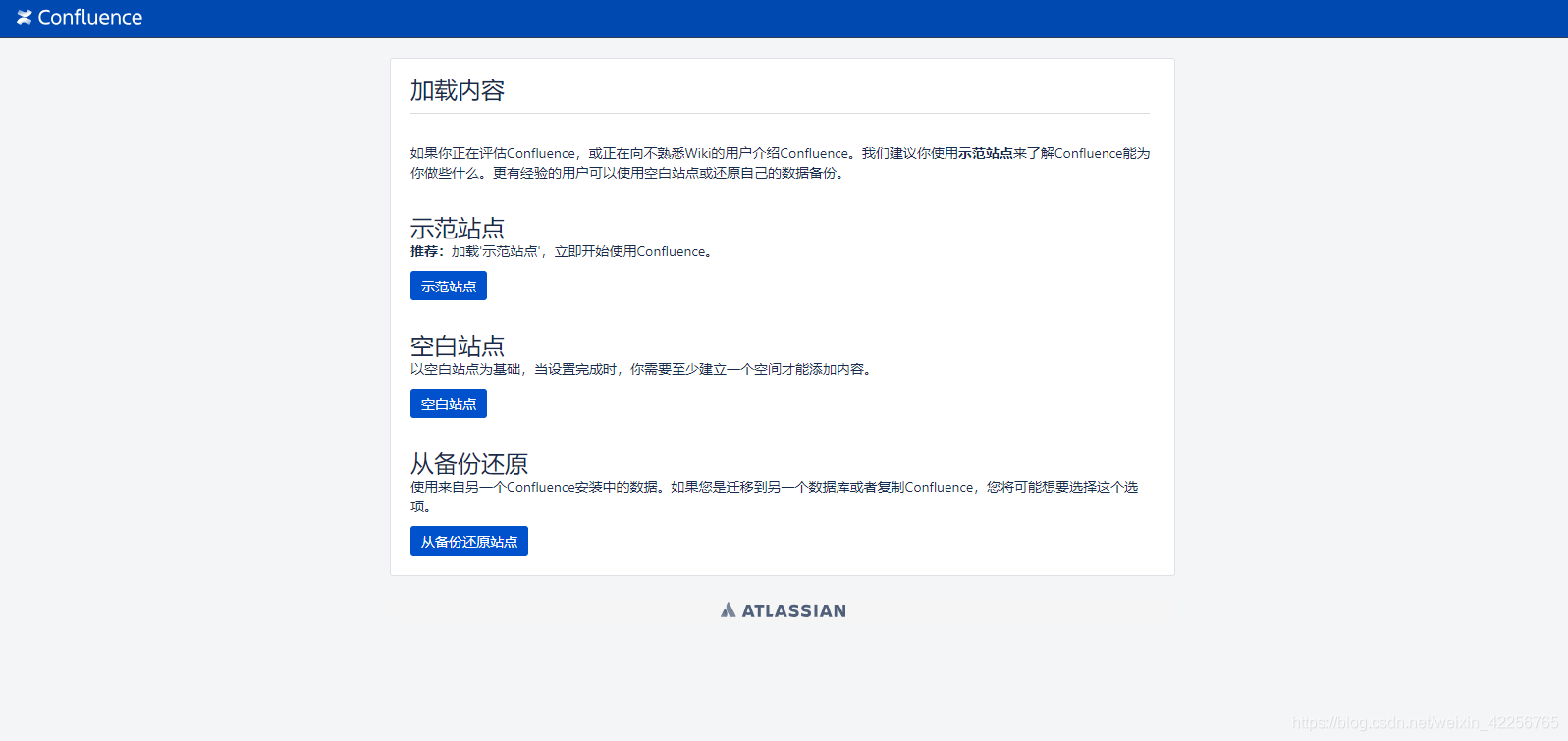This screenshot has height=741, width=1568.
Task: Click the Confluence wordmark in the top bar
Action: 90,18
